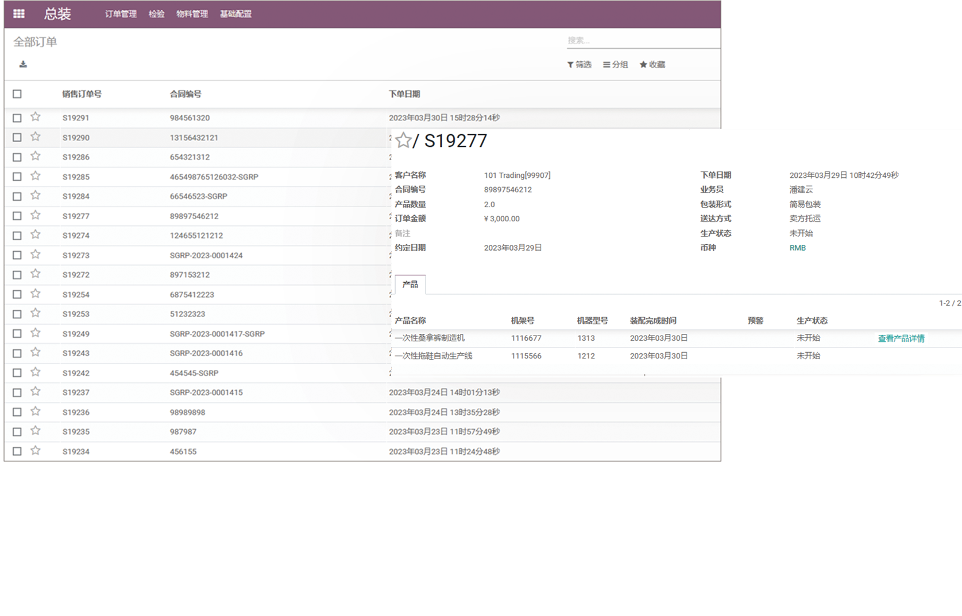Check the select-all header checkbox

[x=17, y=94]
